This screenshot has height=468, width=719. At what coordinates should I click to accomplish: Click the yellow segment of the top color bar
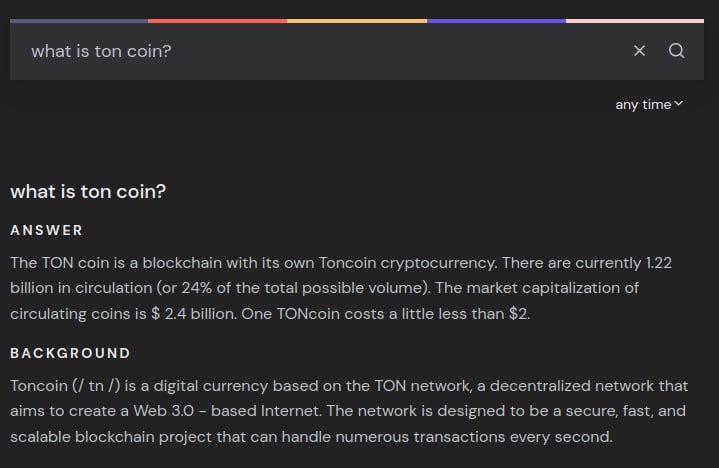point(357,20)
